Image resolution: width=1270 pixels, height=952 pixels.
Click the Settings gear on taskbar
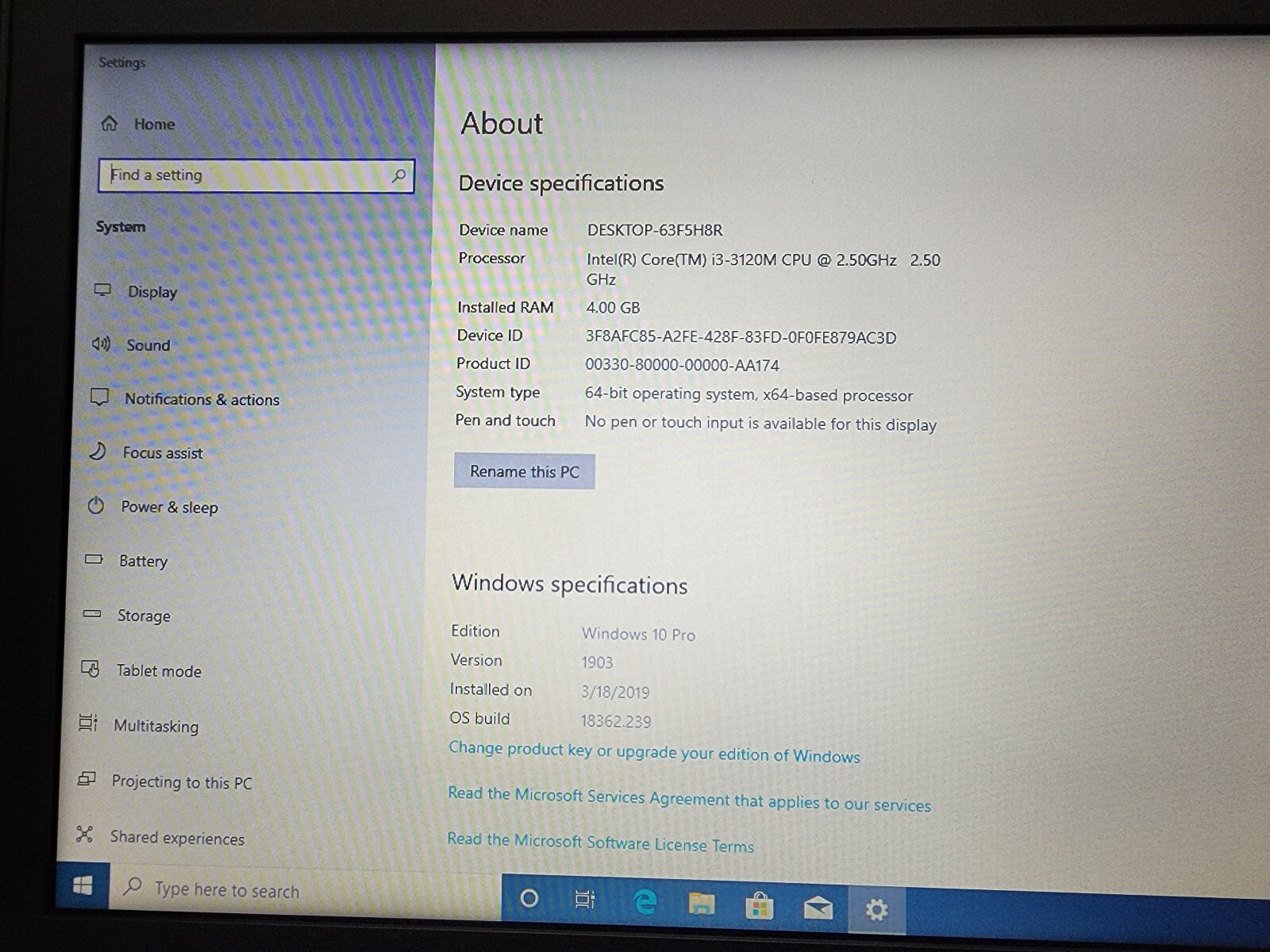click(x=876, y=909)
